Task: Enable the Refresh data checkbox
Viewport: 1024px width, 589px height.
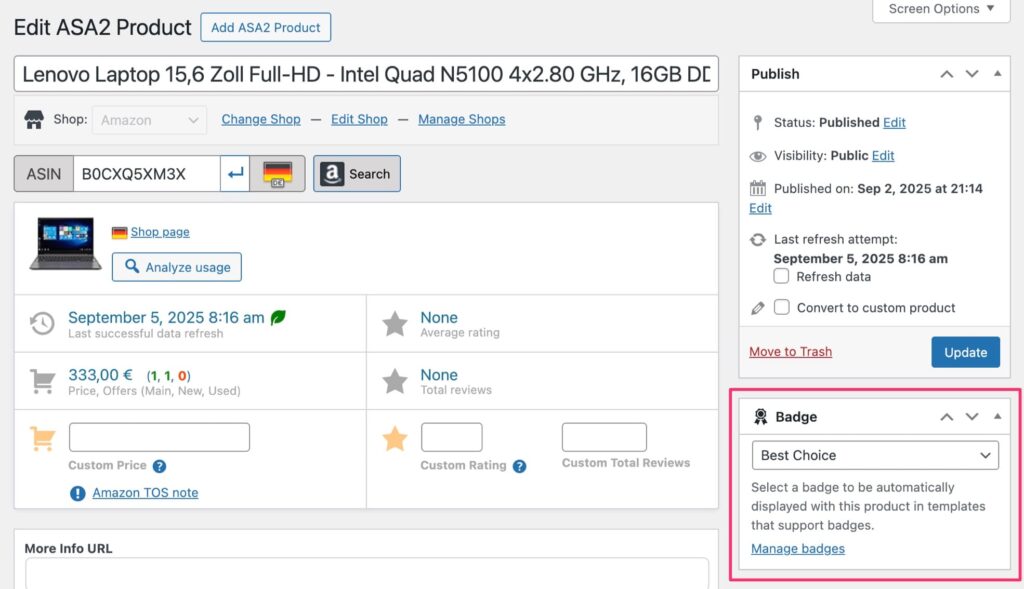Action: point(782,277)
